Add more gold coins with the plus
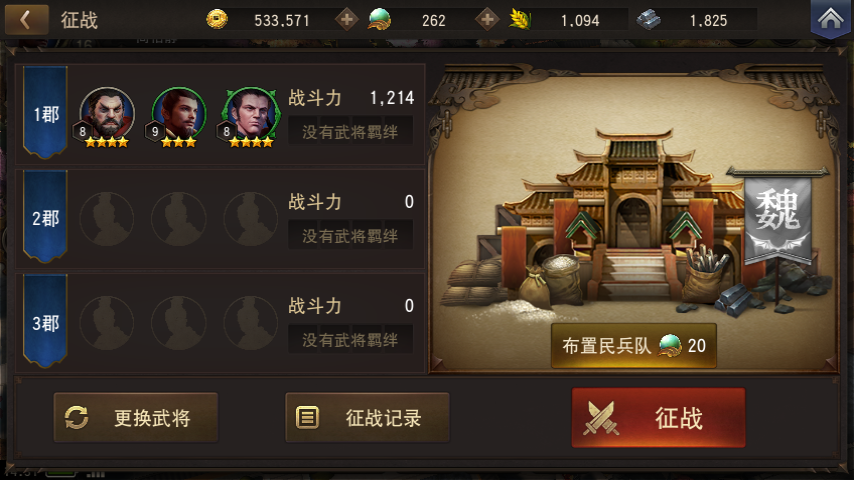The image size is (854, 480). click(346, 20)
